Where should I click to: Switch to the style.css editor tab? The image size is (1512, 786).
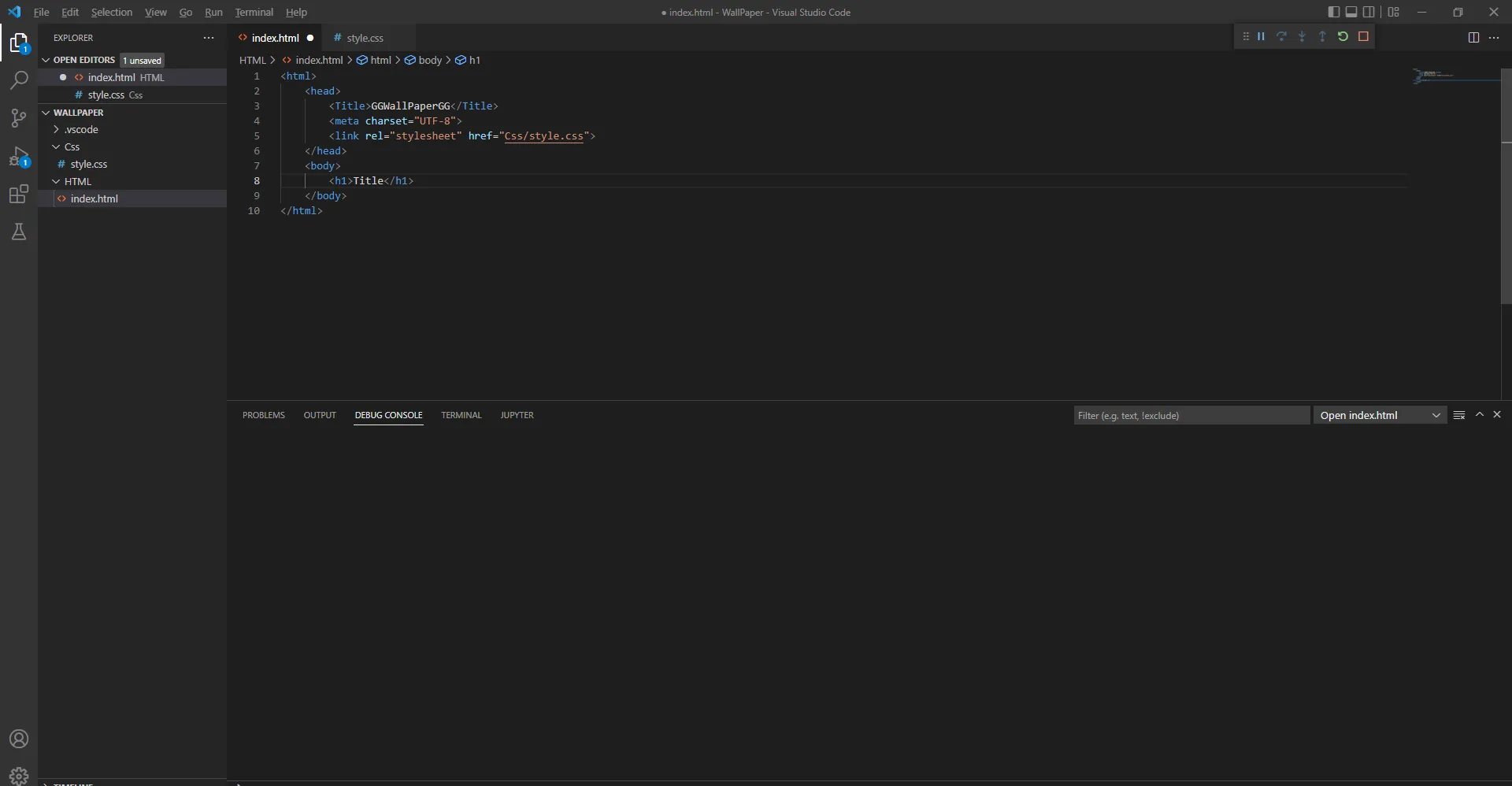pyautogui.click(x=365, y=38)
